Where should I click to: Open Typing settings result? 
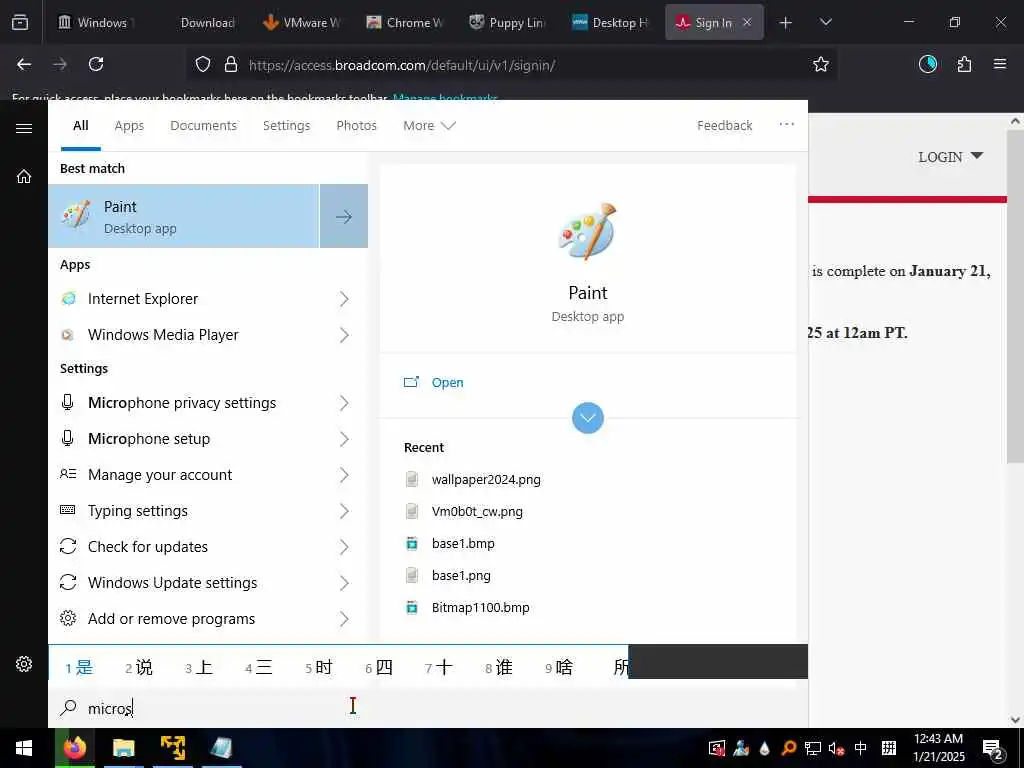click(138, 511)
